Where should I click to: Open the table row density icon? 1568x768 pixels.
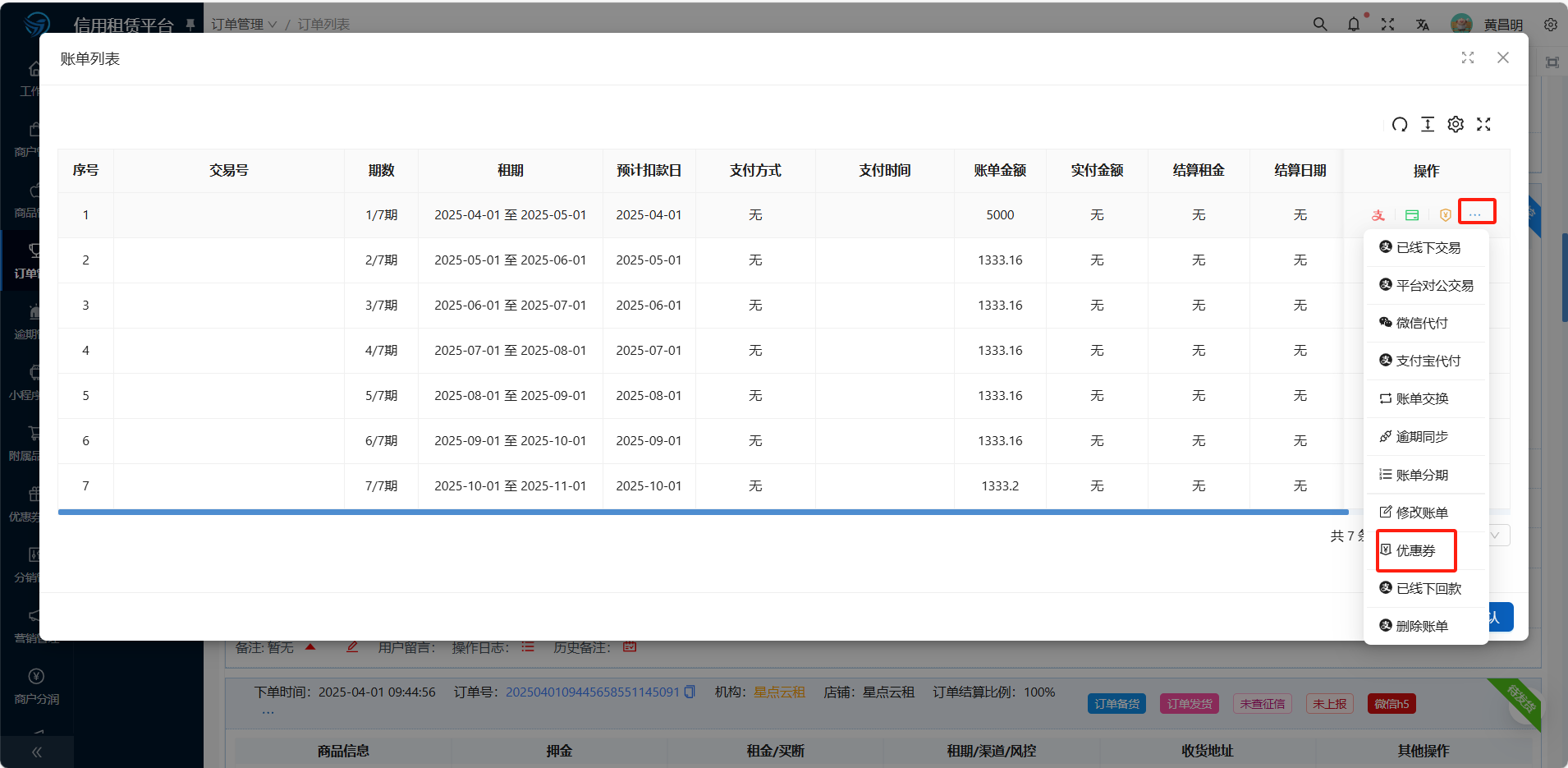1428,124
